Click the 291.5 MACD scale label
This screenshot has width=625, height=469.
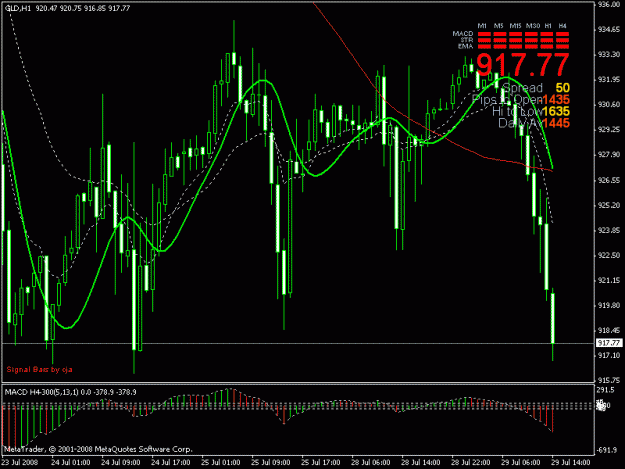605,390
